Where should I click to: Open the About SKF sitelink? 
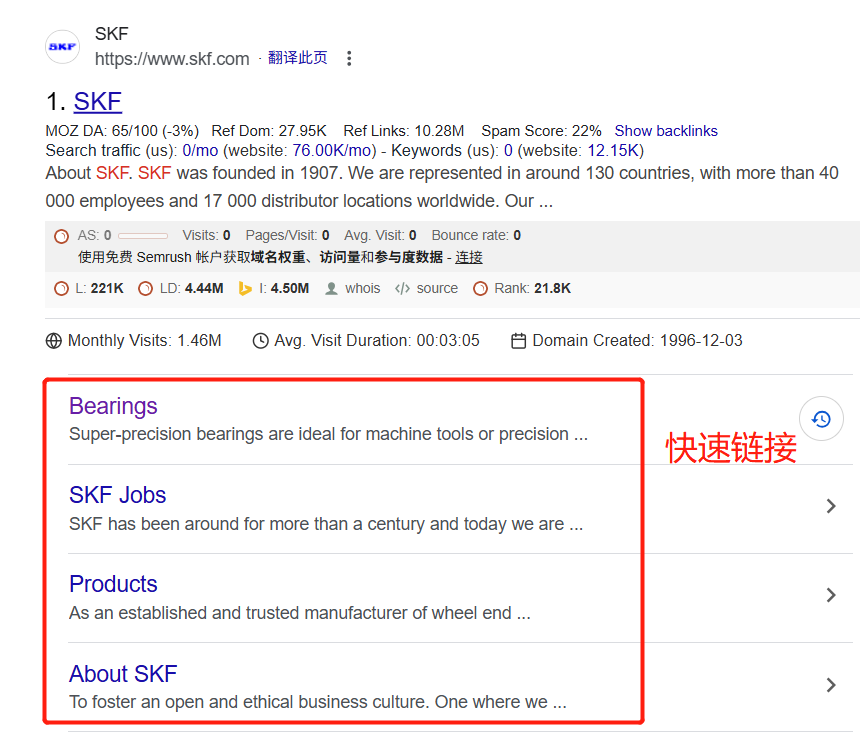[123, 674]
